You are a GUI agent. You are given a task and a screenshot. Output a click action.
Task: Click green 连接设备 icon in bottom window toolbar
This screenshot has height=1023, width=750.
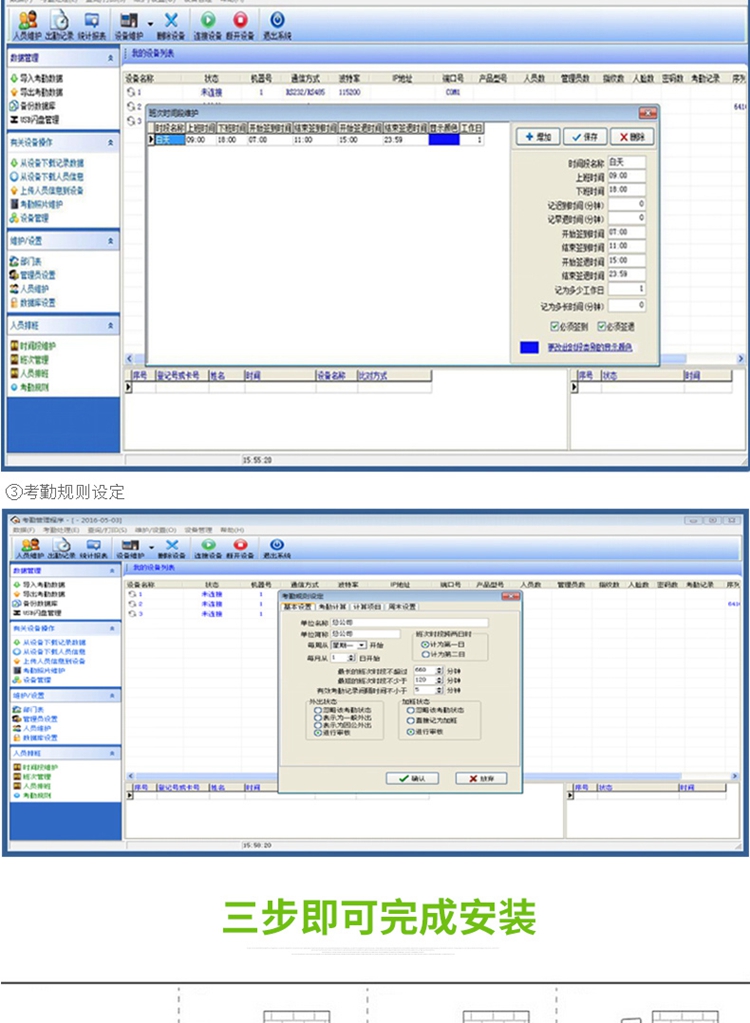(207, 545)
